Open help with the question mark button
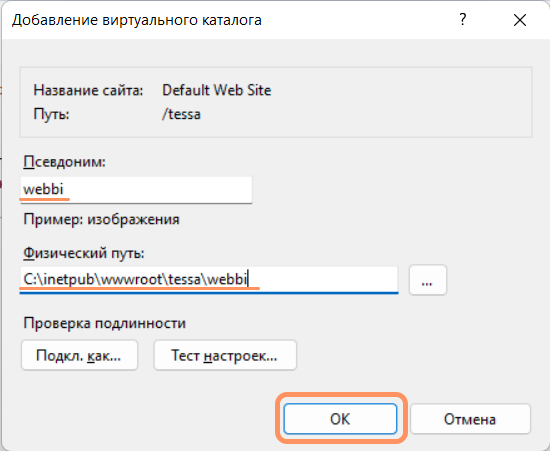This screenshot has height=451, width=550. coord(463,20)
